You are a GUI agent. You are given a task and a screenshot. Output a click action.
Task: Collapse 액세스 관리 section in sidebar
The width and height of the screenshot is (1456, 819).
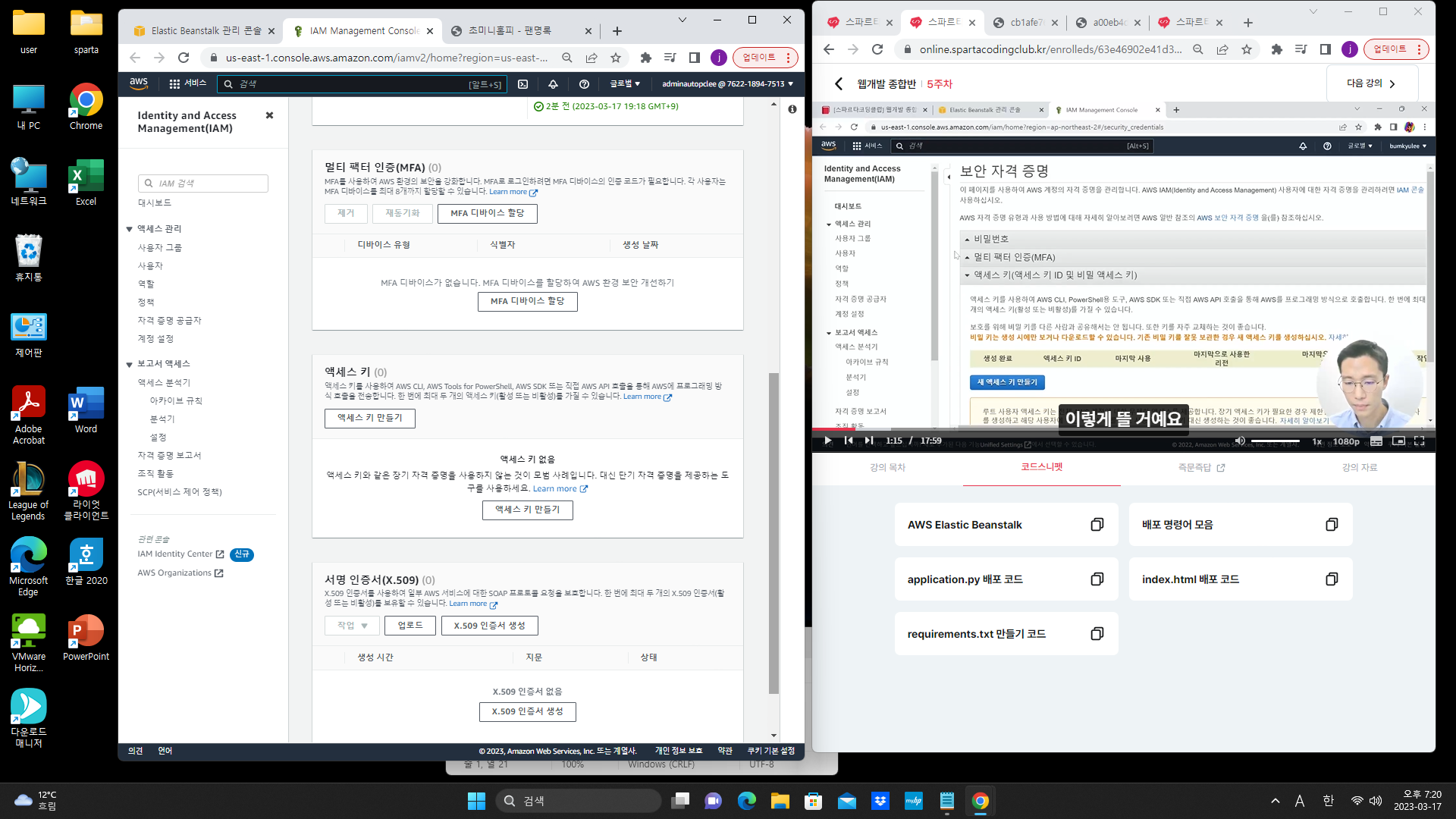[x=130, y=229]
